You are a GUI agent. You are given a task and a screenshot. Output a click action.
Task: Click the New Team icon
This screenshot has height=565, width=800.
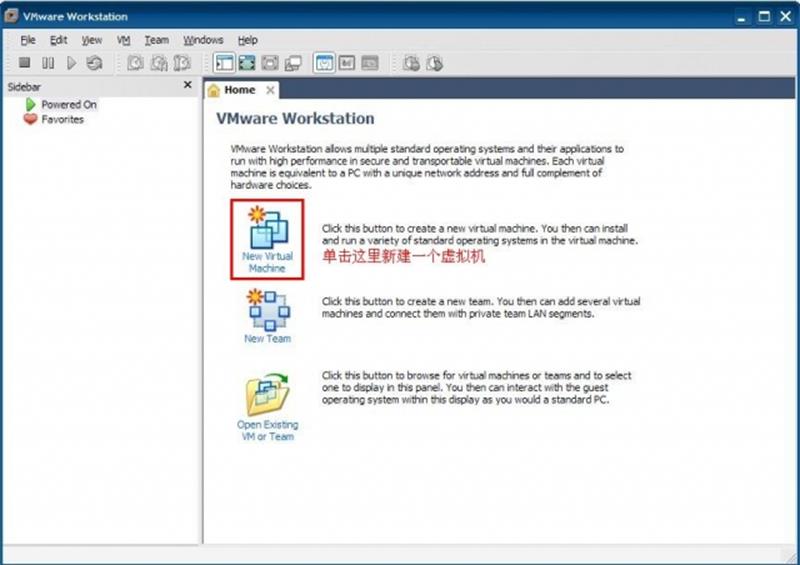(x=267, y=310)
